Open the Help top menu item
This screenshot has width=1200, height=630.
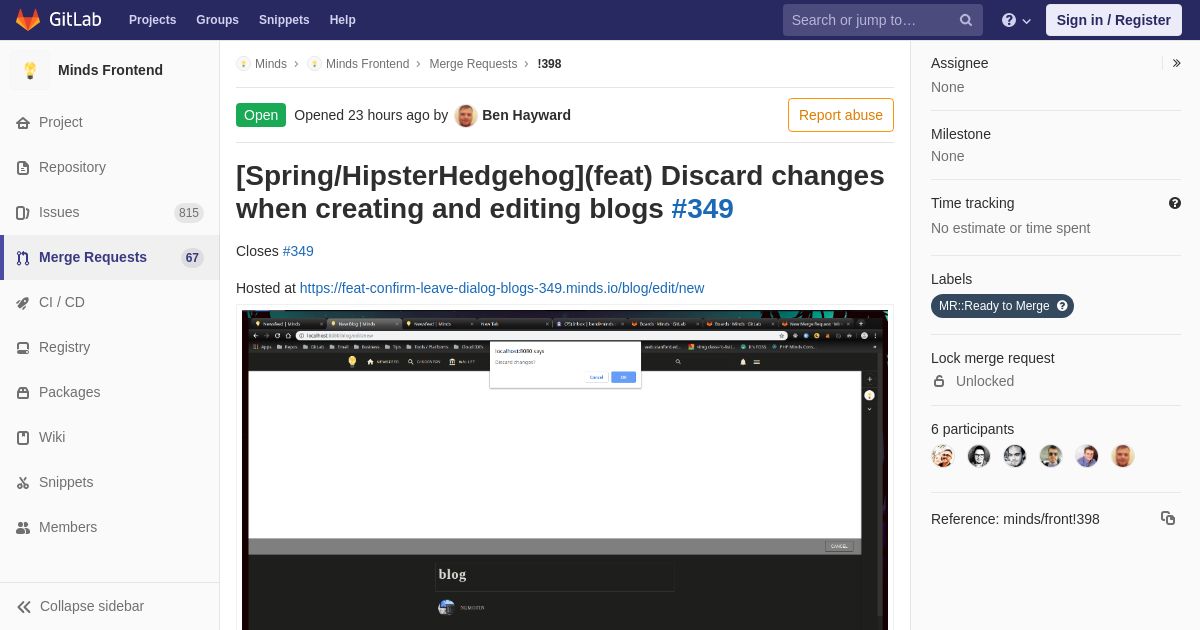pos(343,20)
